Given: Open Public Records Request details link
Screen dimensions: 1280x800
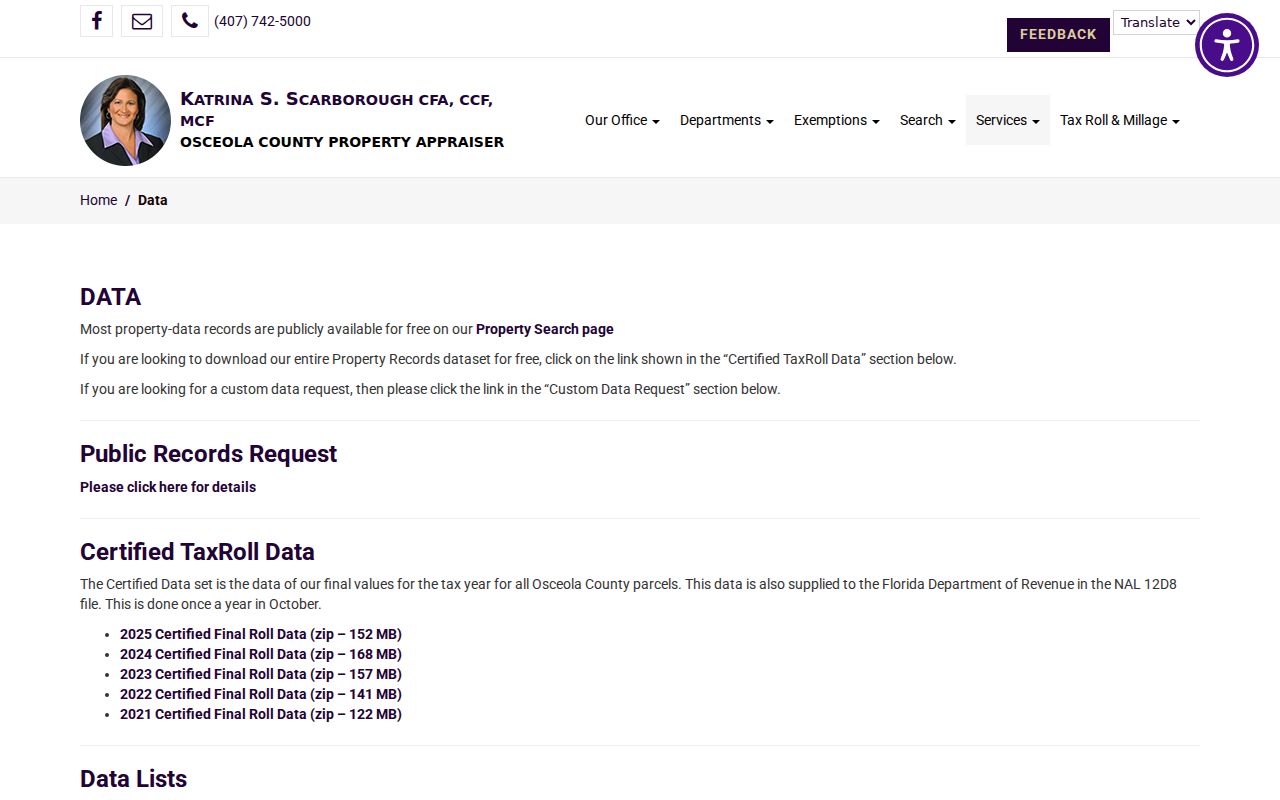Looking at the screenshot, I should coord(168,487).
